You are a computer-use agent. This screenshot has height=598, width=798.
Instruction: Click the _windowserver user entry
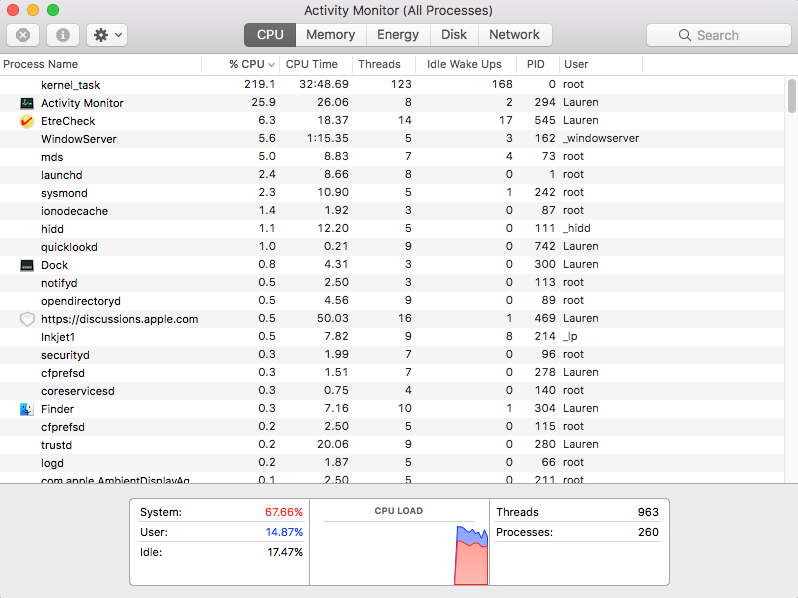(601, 138)
